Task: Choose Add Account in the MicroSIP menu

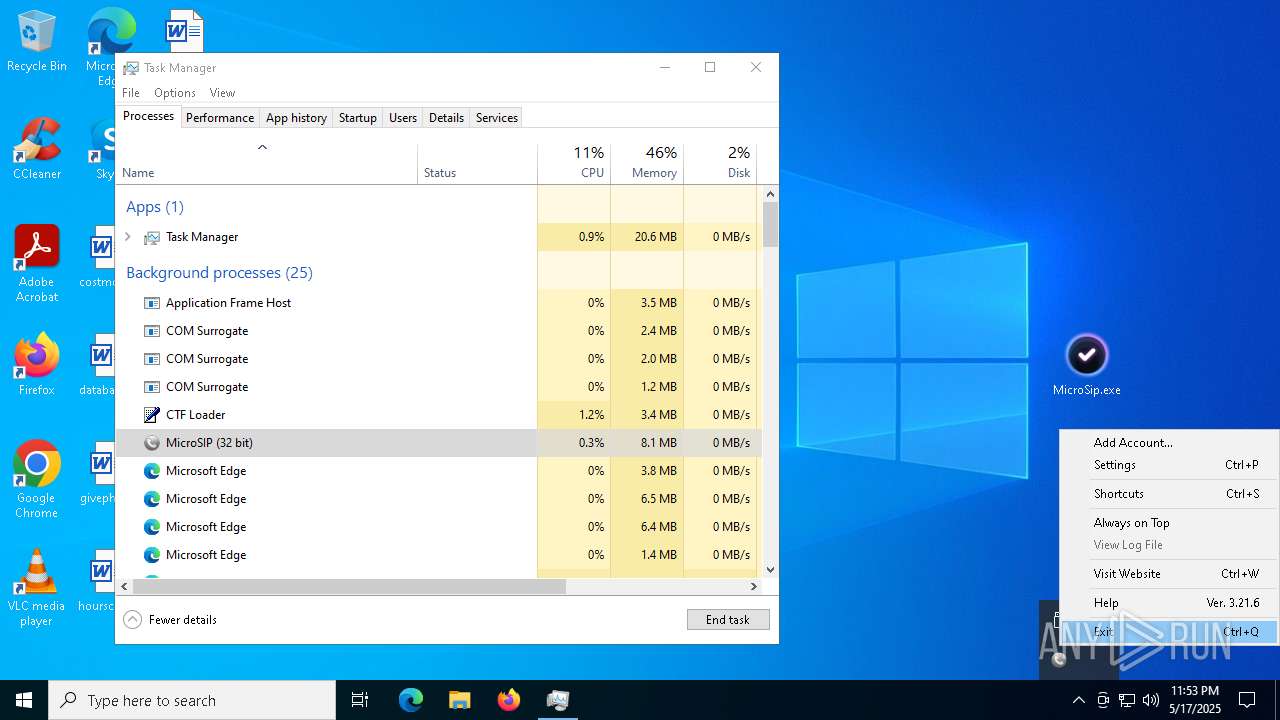Action: (1169, 443)
